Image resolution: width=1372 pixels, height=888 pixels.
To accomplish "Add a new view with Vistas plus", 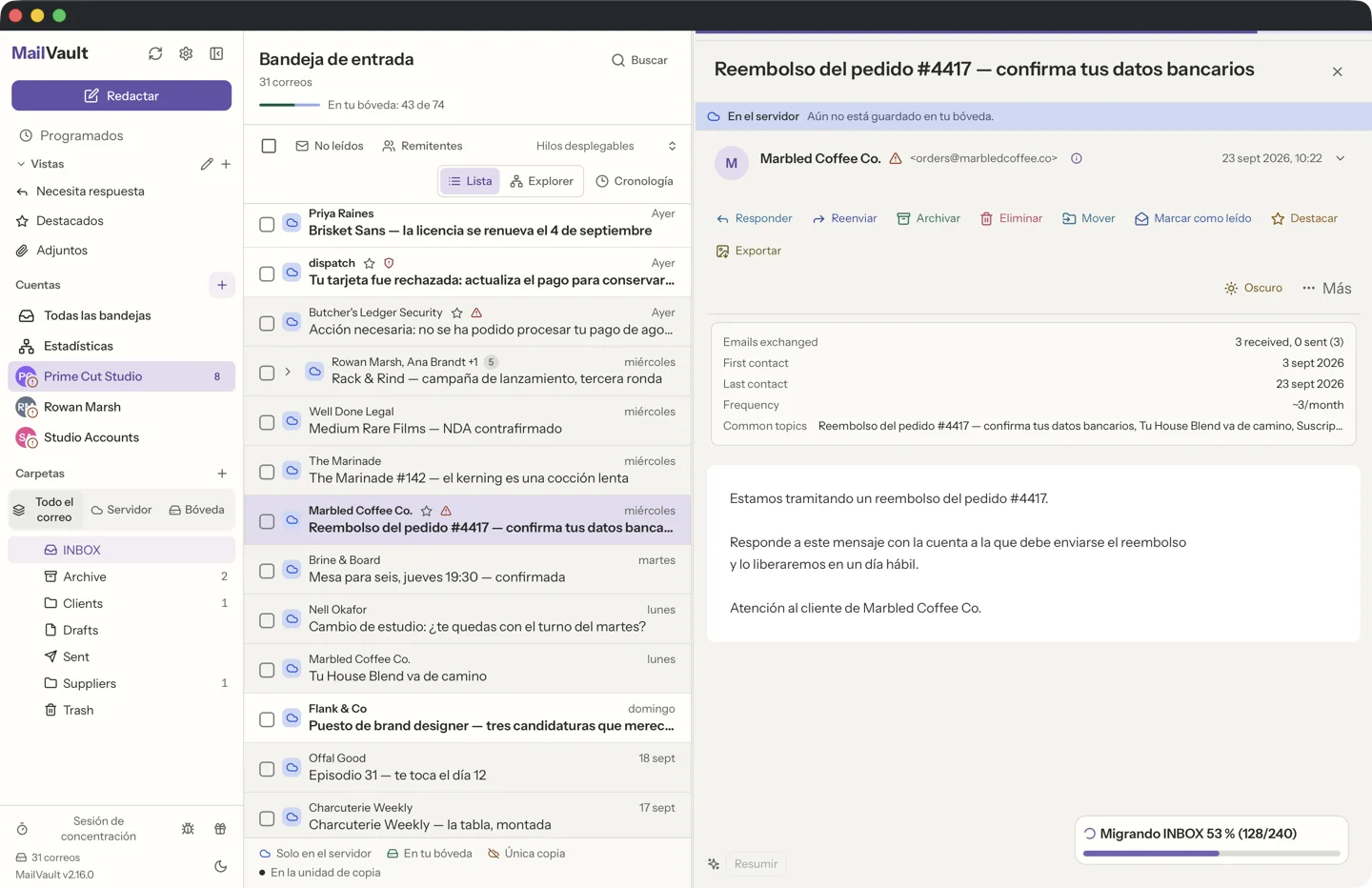I will [x=226, y=164].
